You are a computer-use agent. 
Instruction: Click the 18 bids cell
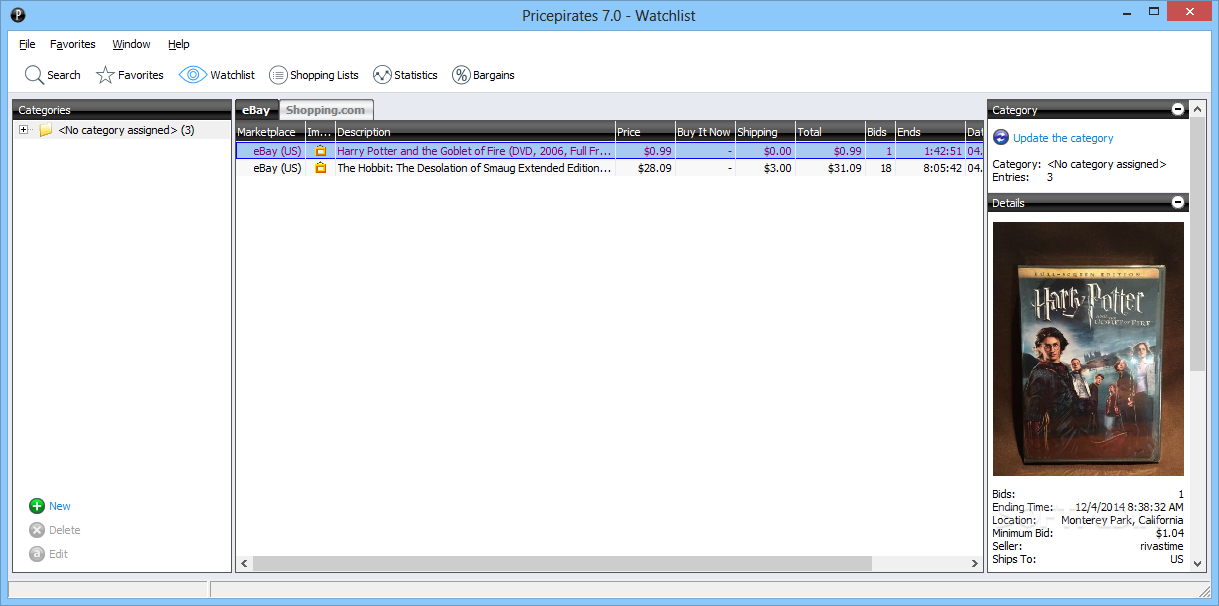click(x=886, y=168)
